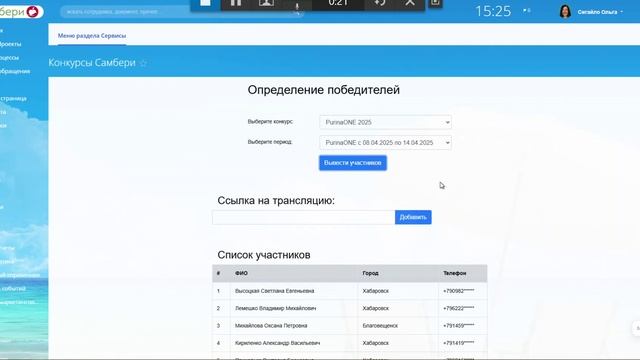
Task: Restart recording with the undo arrow icon
Action: coord(380,3)
